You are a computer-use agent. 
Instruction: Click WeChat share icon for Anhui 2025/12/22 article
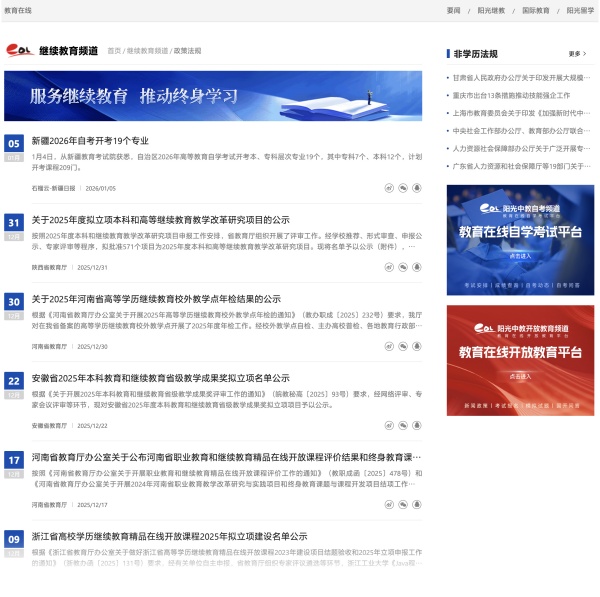[x=403, y=425]
